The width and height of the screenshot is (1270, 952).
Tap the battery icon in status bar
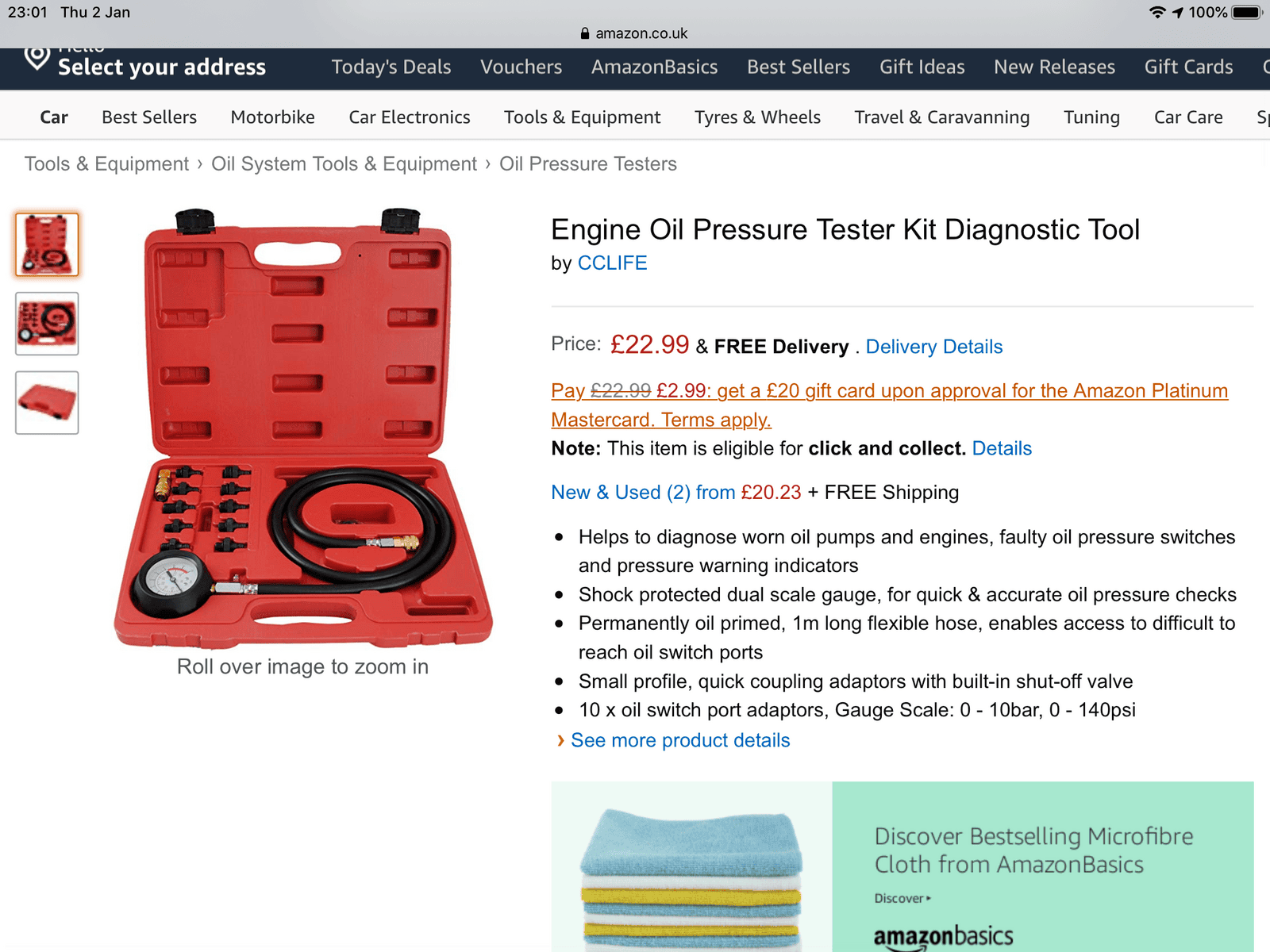pyautogui.click(x=1247, y=12)
